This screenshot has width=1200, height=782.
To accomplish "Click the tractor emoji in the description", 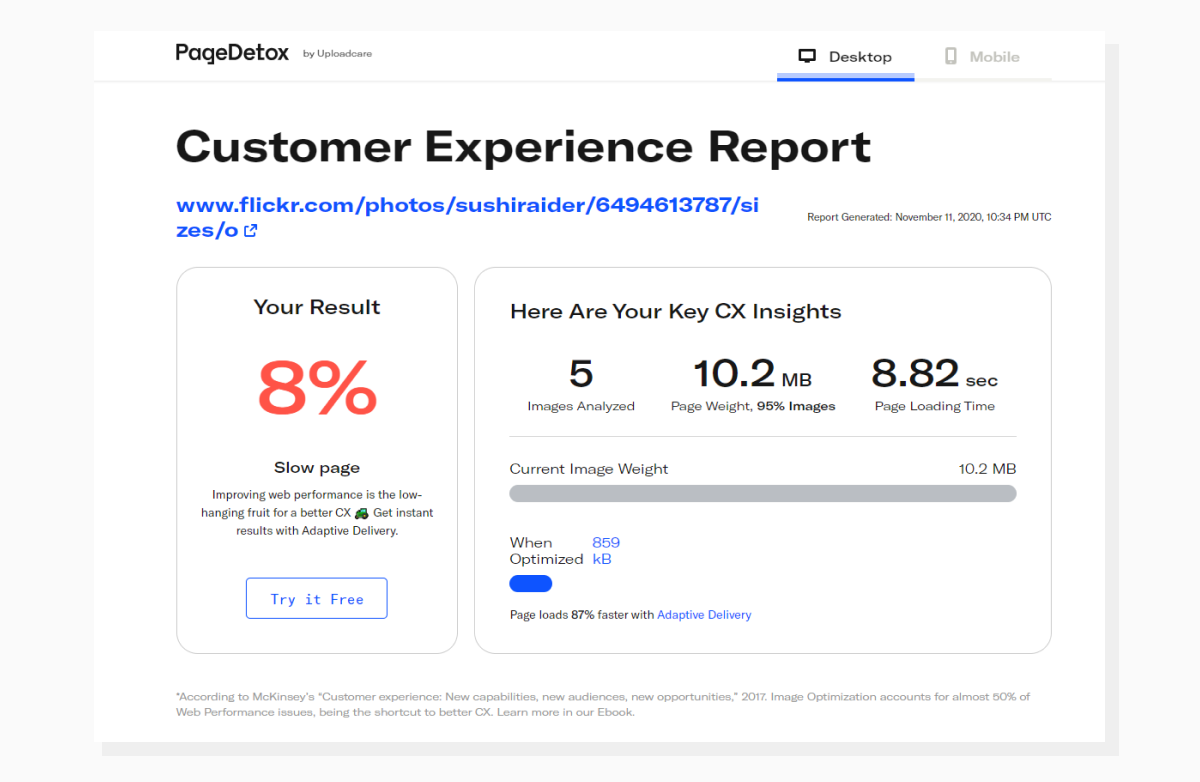I will [x=361, y=513].
